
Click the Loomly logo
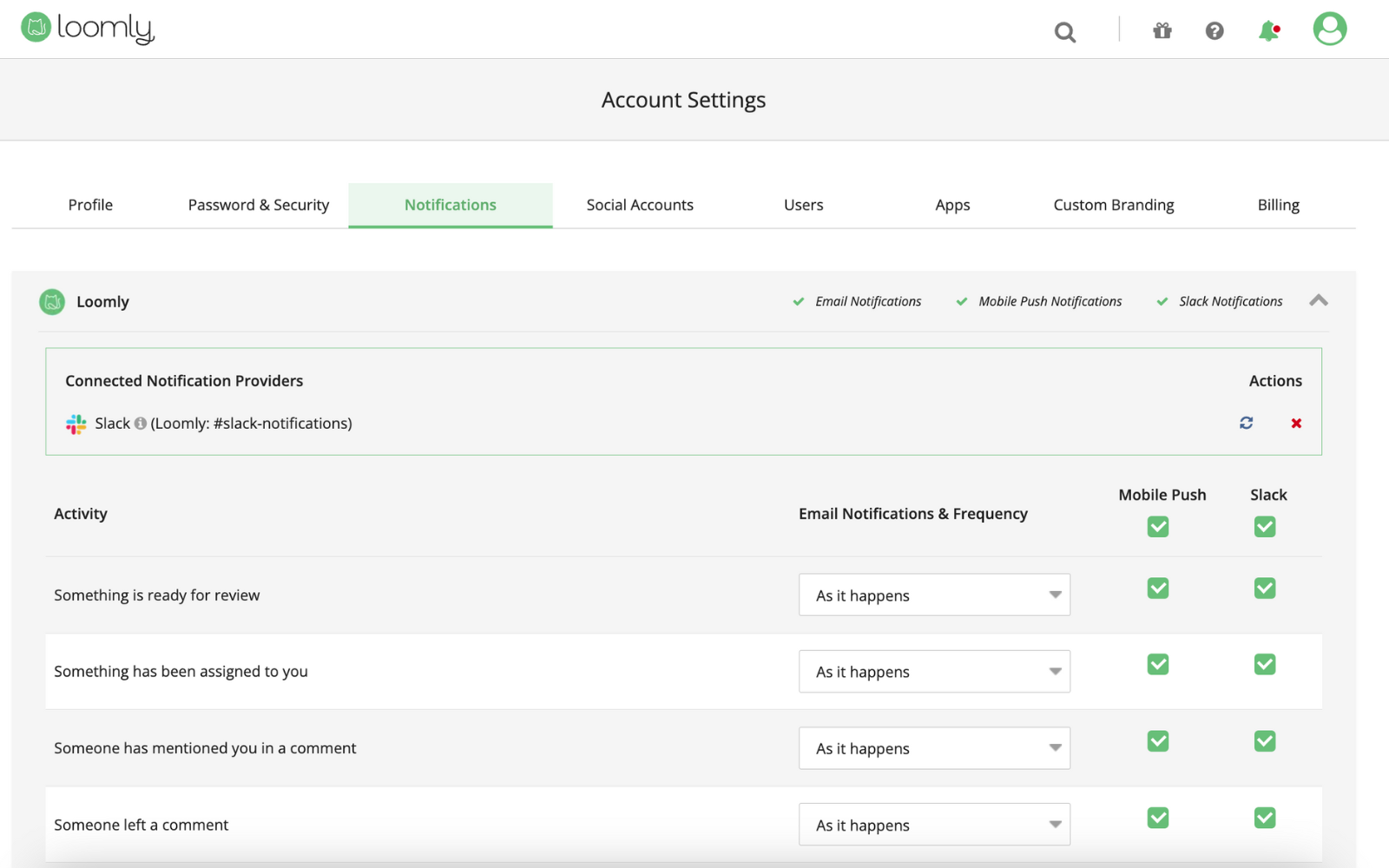click(87, 27)
